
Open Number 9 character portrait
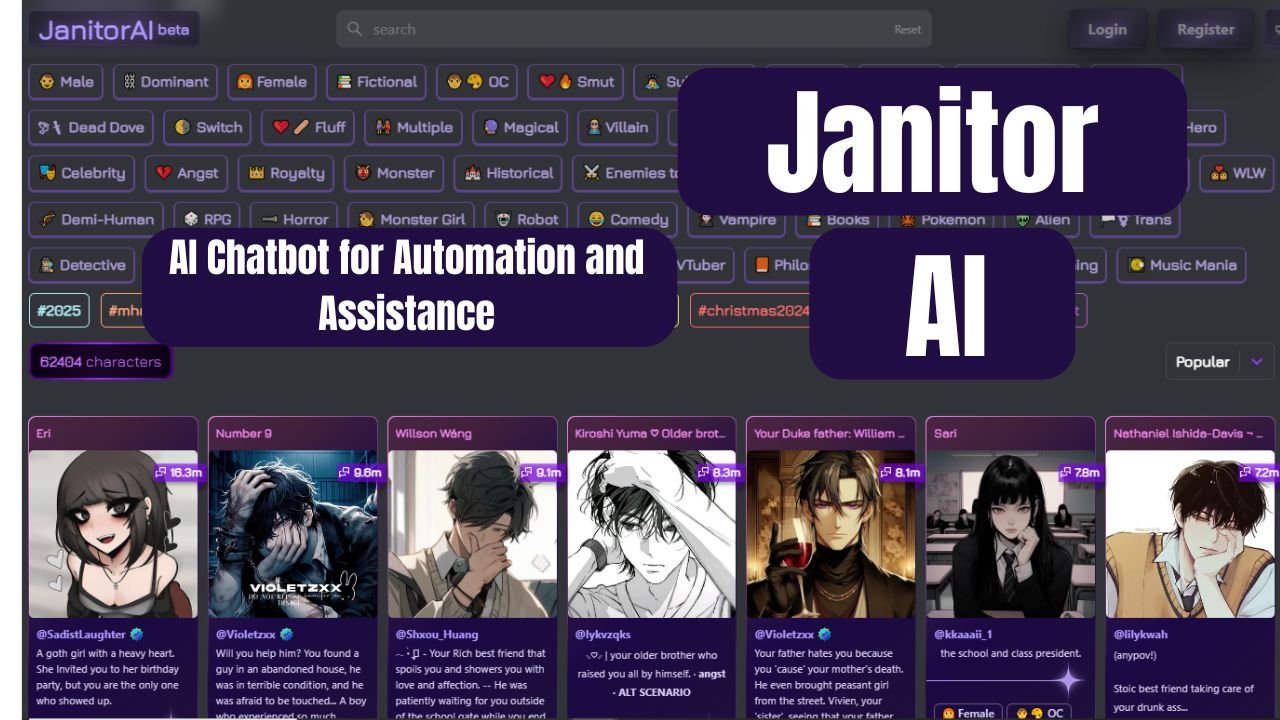293,534
